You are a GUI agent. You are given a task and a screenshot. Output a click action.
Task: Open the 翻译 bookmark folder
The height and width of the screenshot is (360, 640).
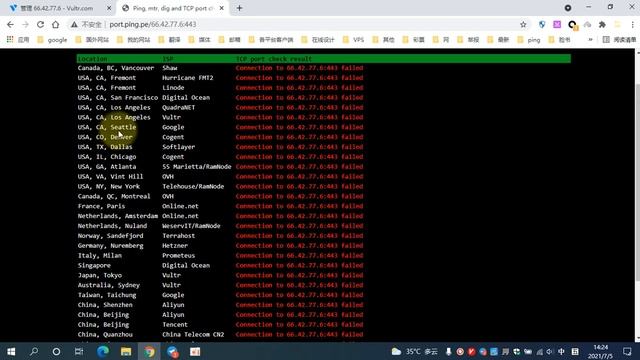click(169, 40)
